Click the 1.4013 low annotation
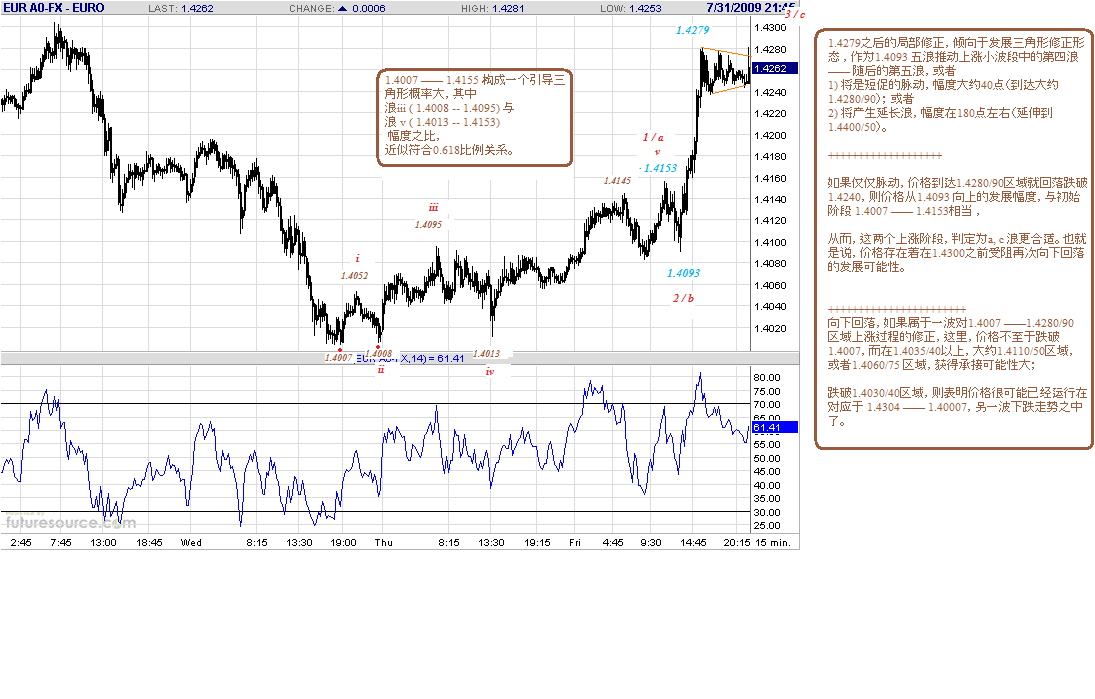Image resolution: width=1095 pixels, height=699 pixels. coord(486,354)
